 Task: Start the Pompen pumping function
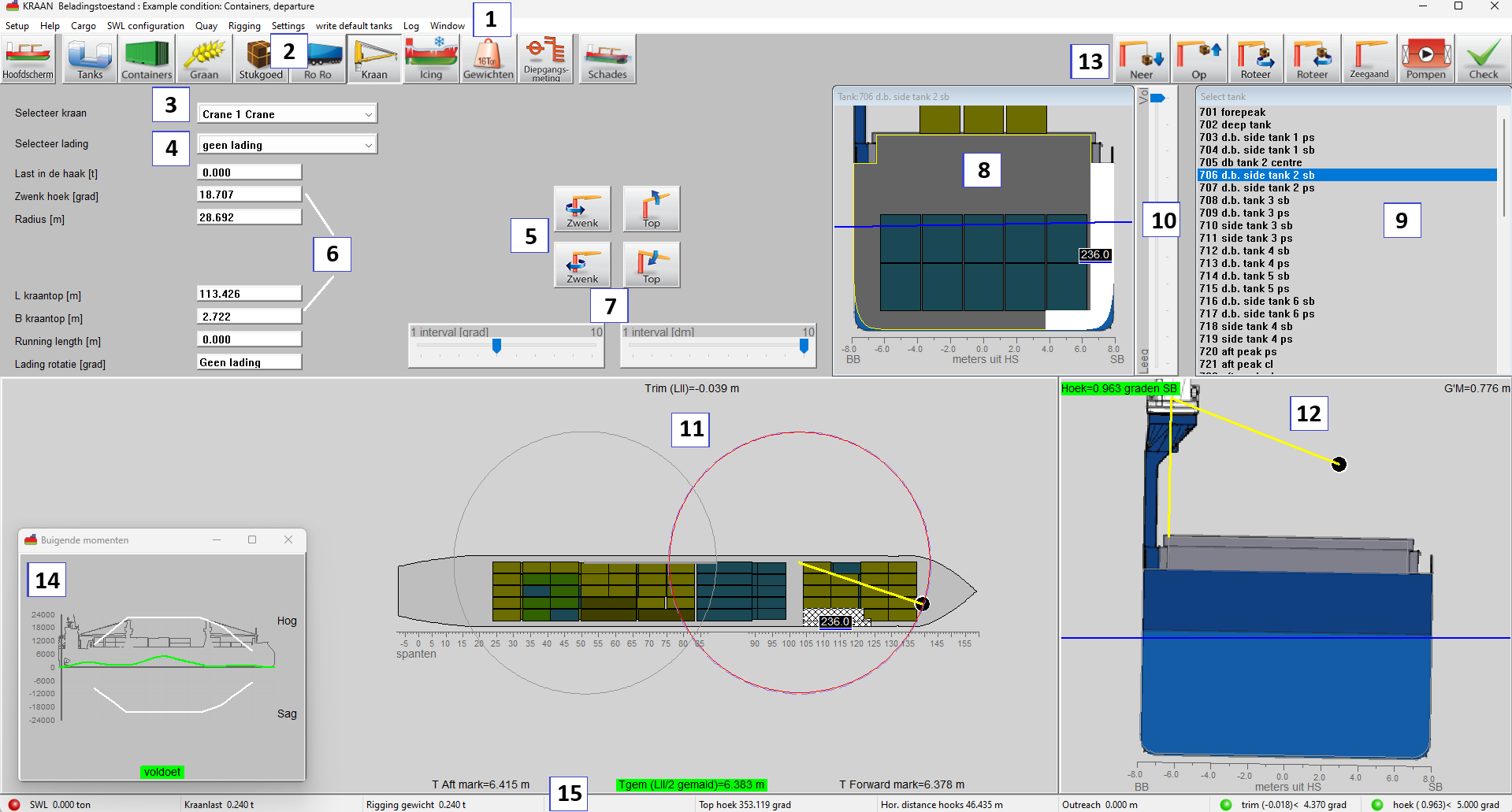[x=1426, y=59]
